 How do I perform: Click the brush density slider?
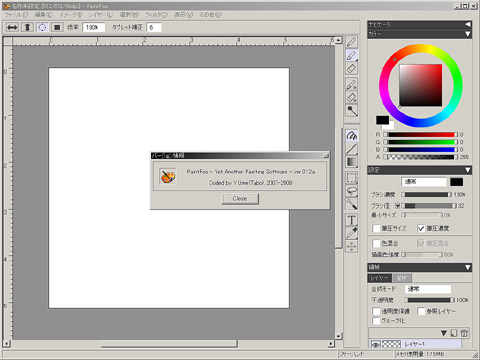(x=427, y=194)
